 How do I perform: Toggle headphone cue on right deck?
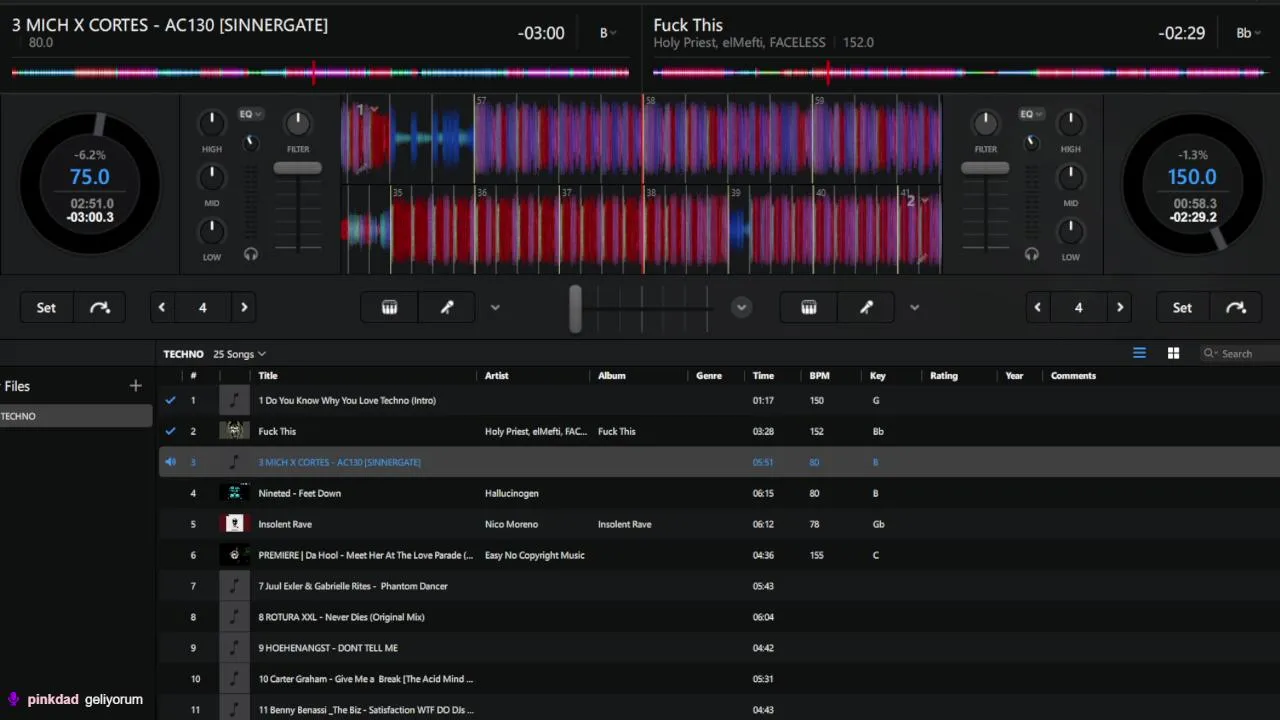pos(1032,254)
